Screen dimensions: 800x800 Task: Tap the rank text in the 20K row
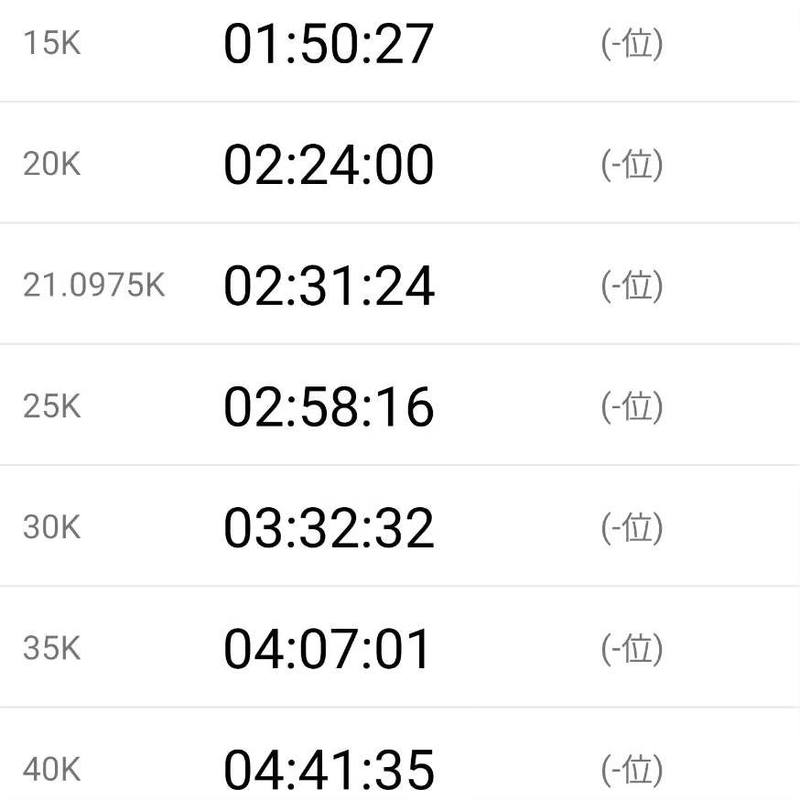click(632, 165)
